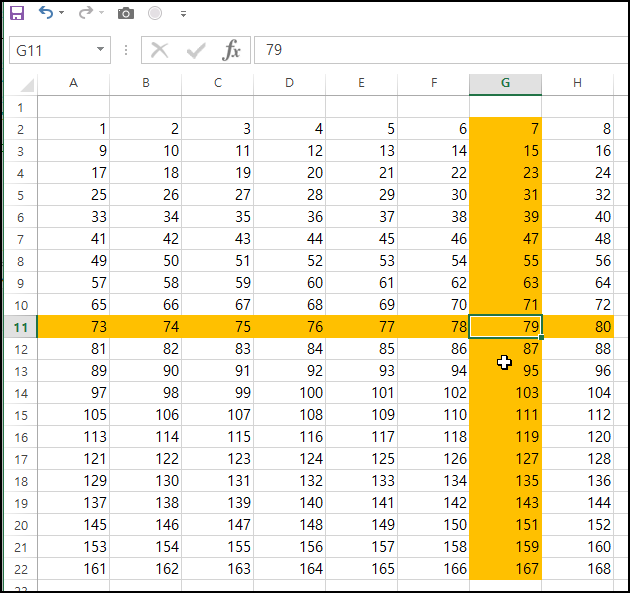The image size is (630, 593).
Task: Click the Camera tool icon
Action: [x=126, y=14]
